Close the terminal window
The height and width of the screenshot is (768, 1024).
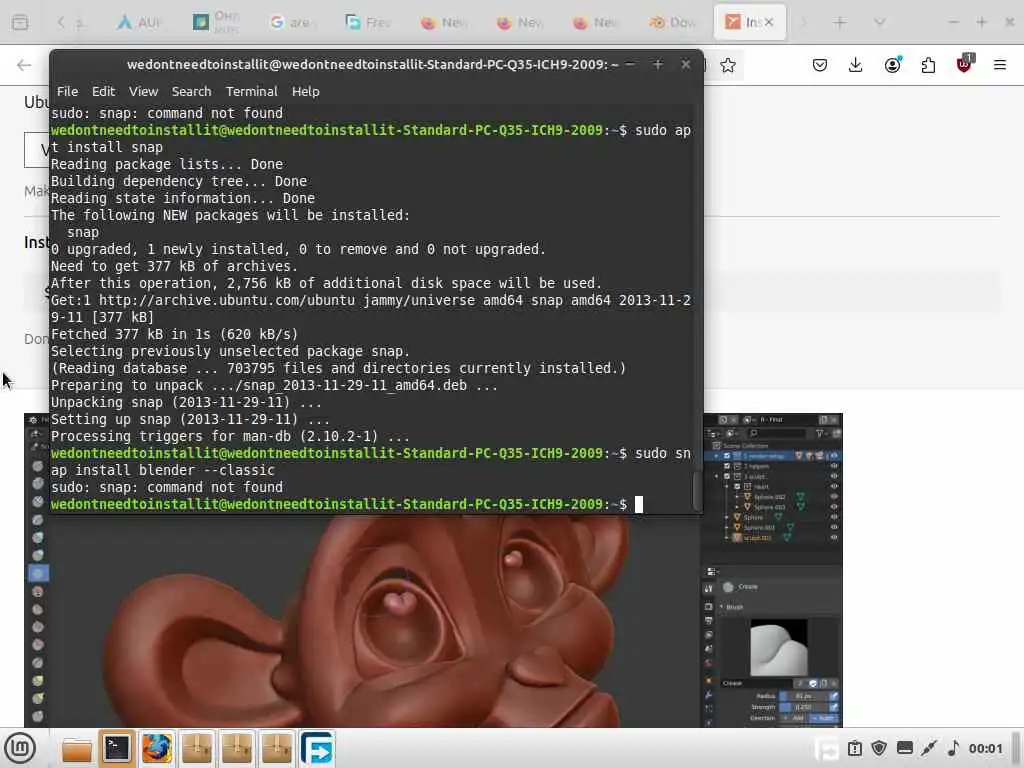click(x=686, y=64)
